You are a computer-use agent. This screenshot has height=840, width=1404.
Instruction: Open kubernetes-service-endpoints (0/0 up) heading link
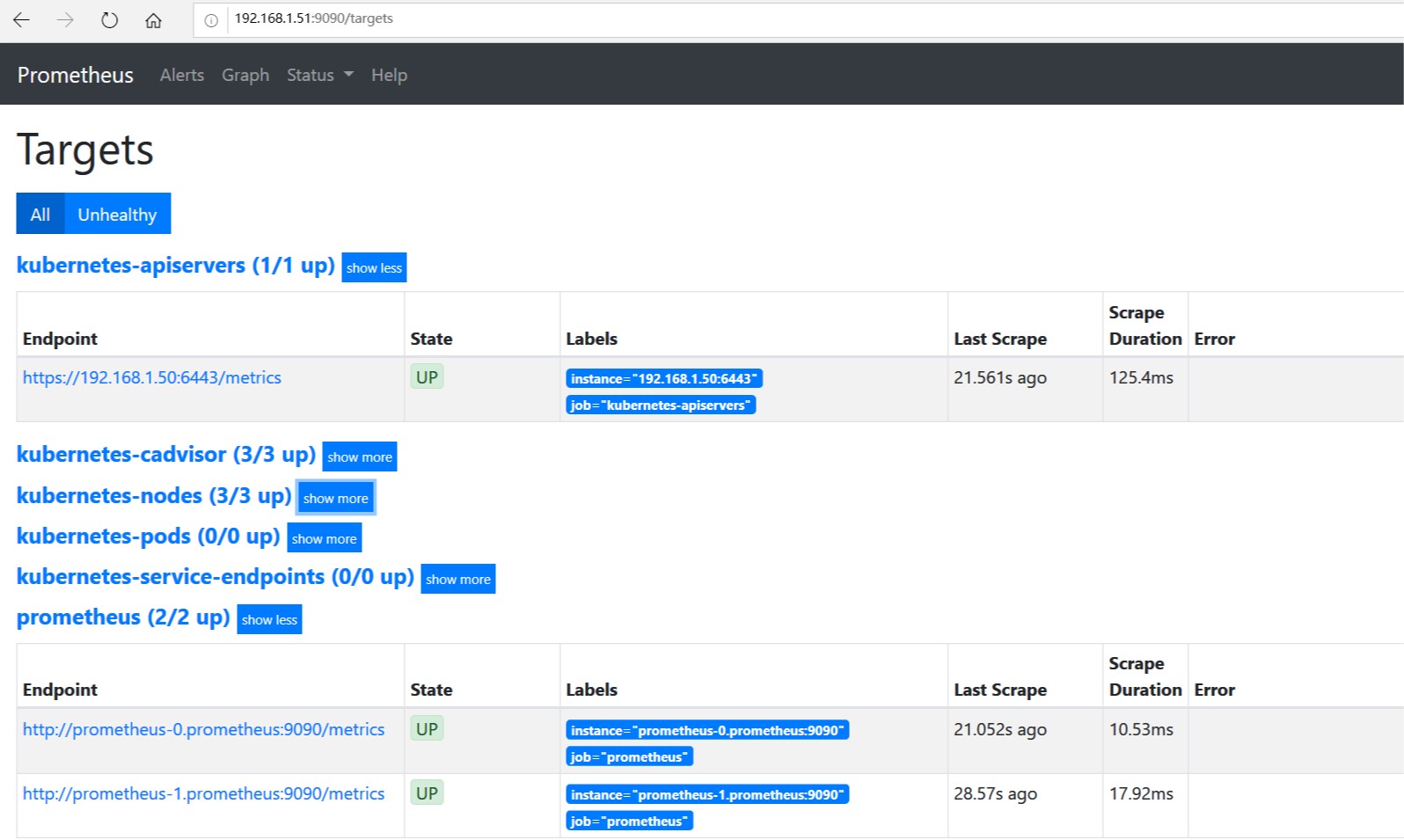tap(216, 577)
